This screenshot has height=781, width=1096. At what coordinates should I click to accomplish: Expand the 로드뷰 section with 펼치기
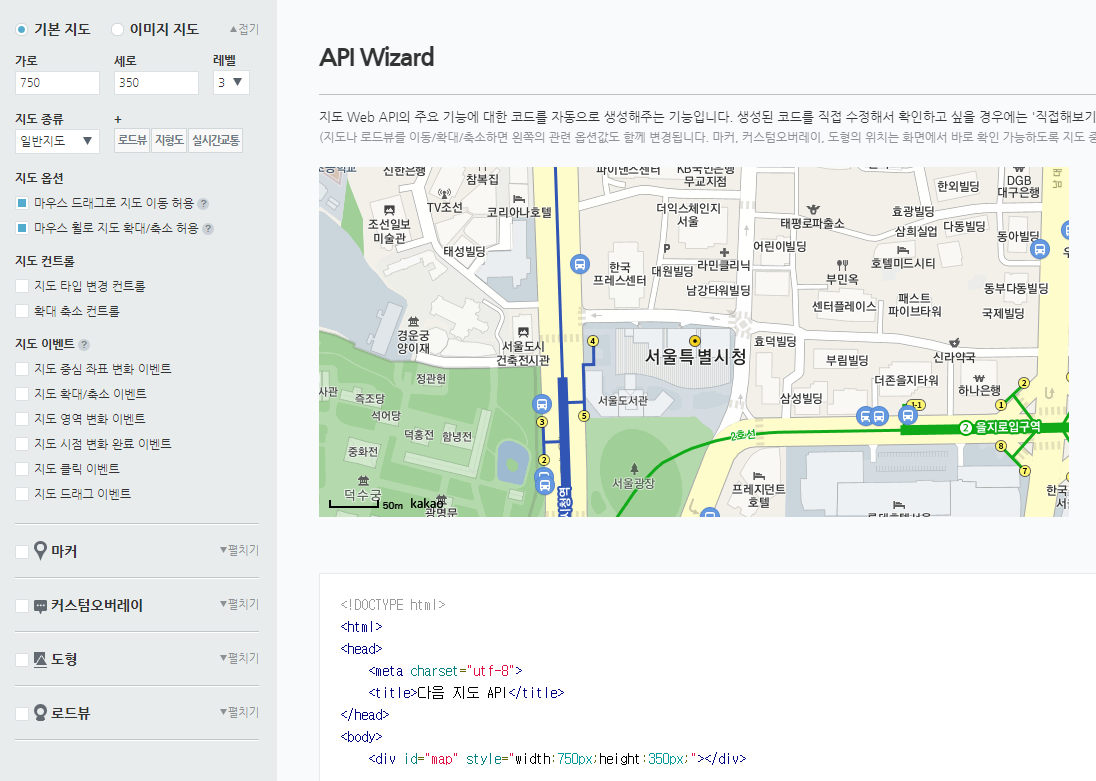239,712
